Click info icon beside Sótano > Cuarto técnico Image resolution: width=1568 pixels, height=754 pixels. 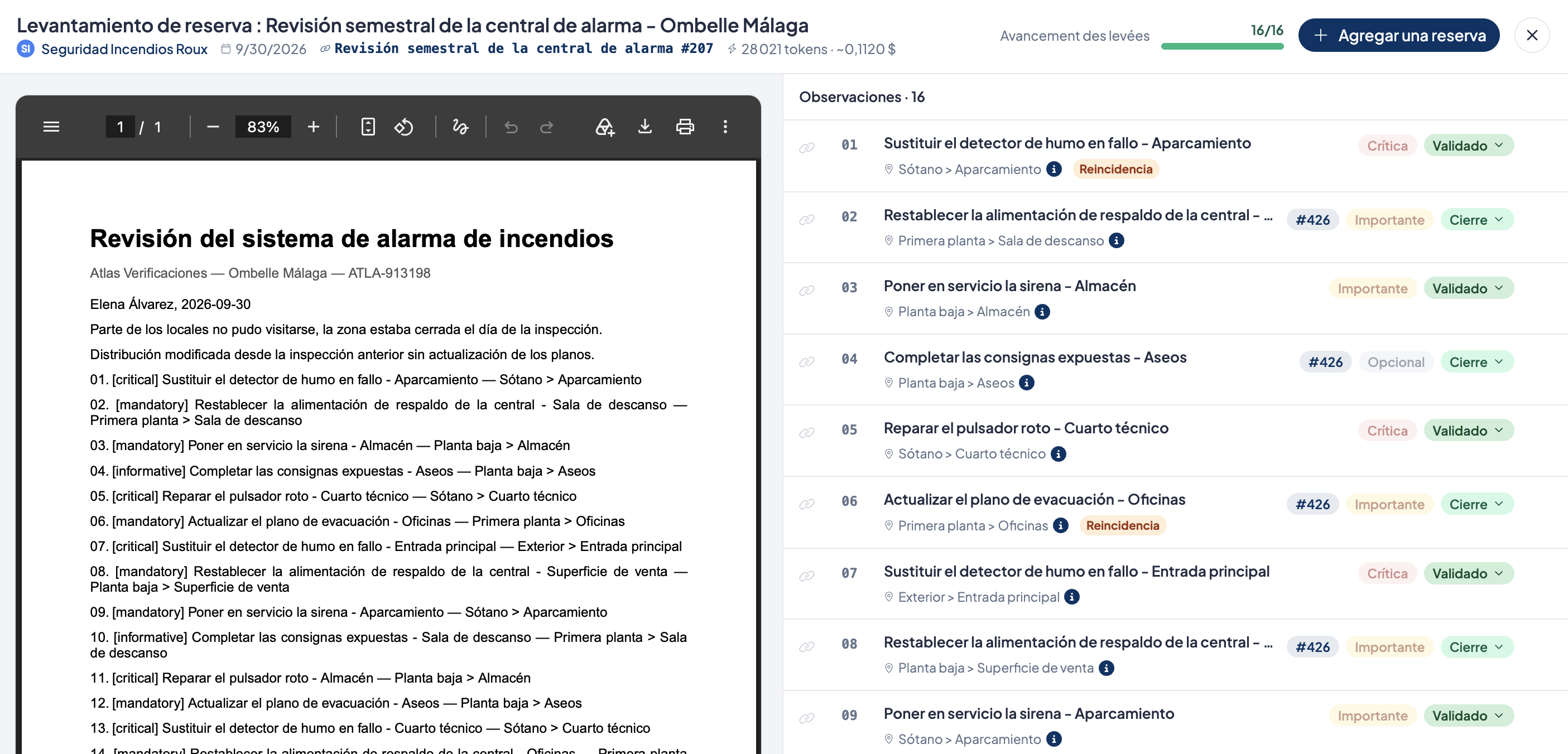point(1059,454)
